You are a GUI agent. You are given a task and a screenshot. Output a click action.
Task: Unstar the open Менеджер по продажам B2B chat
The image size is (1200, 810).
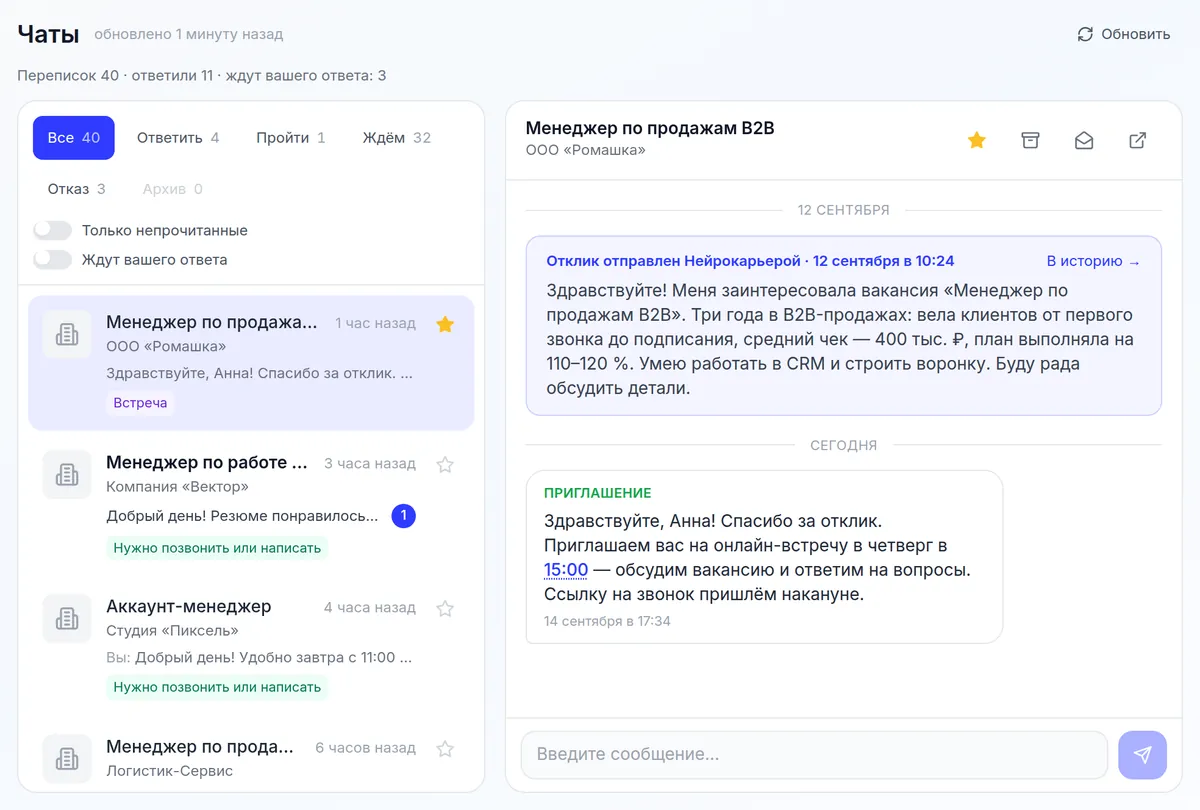(x=977, y=141)
